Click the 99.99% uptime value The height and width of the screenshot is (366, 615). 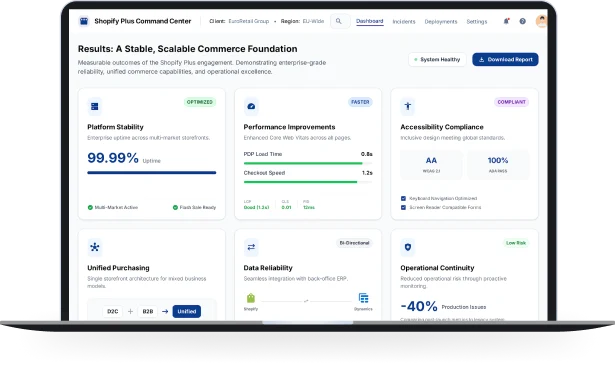tap(113, 158)
